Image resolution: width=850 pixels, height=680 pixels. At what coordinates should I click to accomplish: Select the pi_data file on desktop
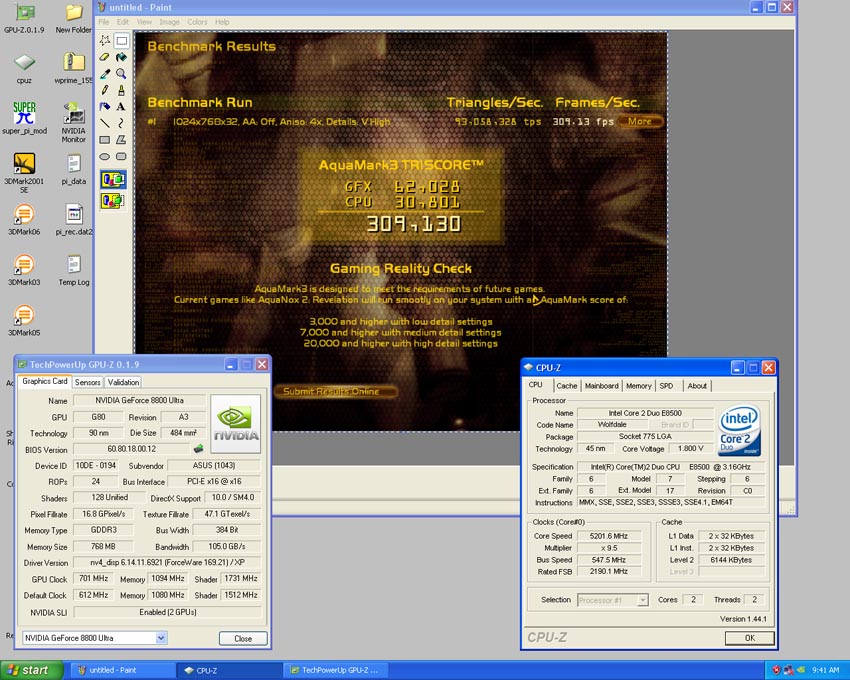74,169
